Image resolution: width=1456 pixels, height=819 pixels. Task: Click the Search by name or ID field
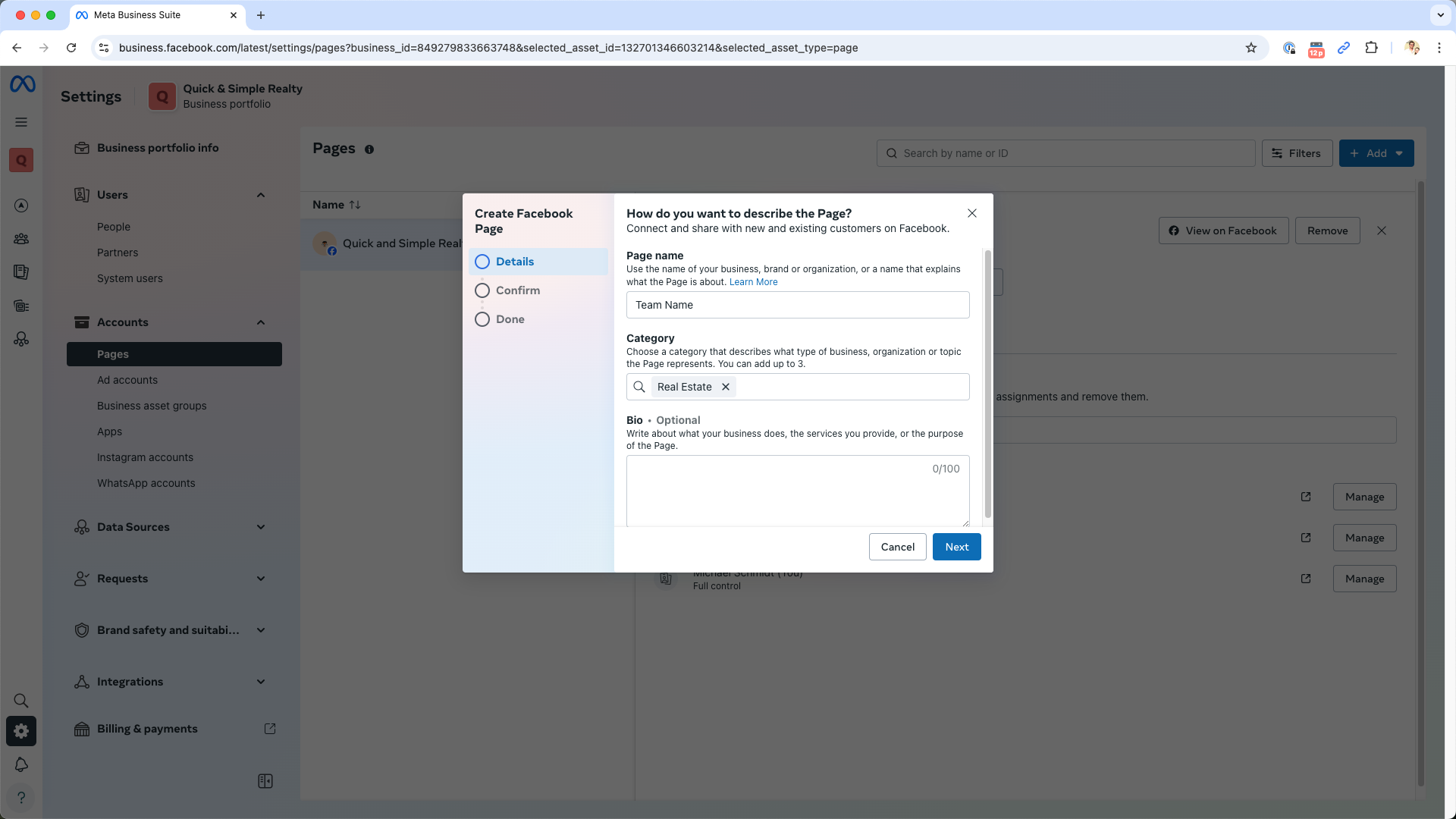[1066, 153]
